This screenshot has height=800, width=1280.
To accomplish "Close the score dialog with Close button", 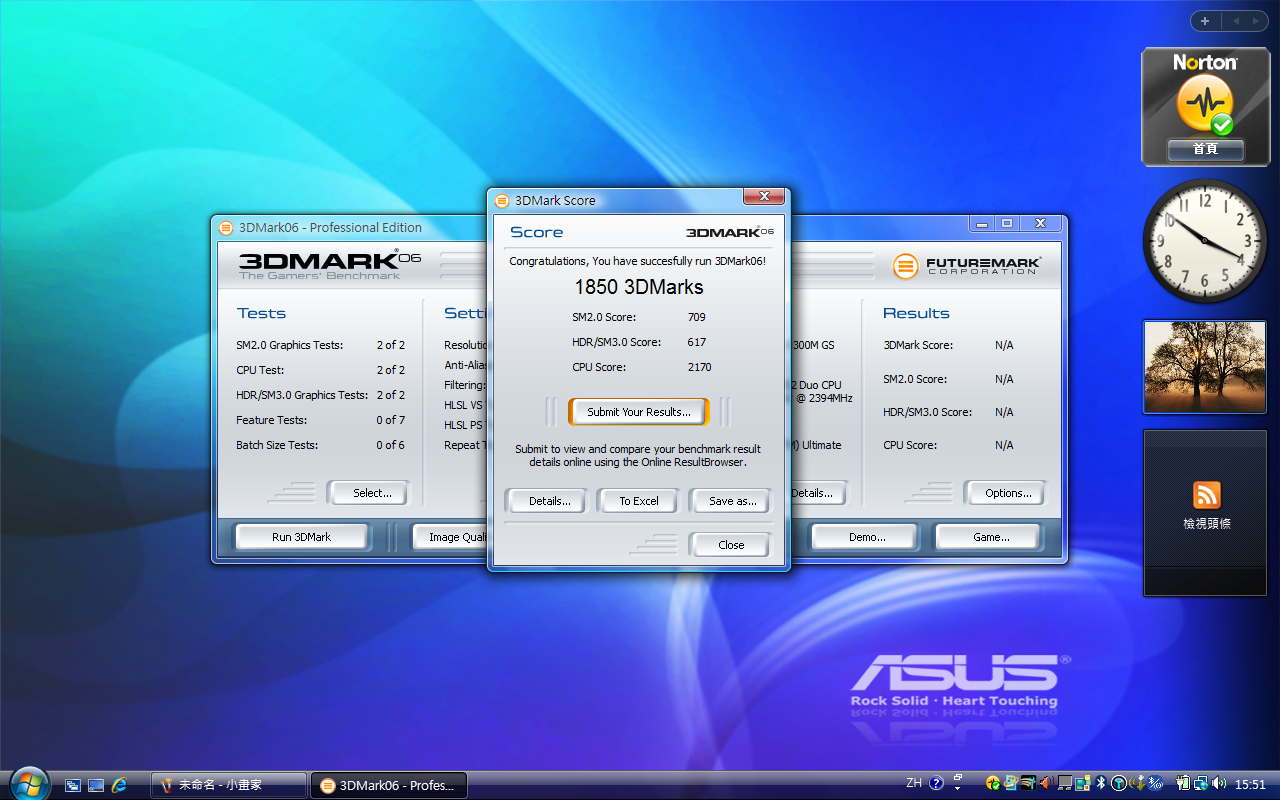I will click(730, 545).
